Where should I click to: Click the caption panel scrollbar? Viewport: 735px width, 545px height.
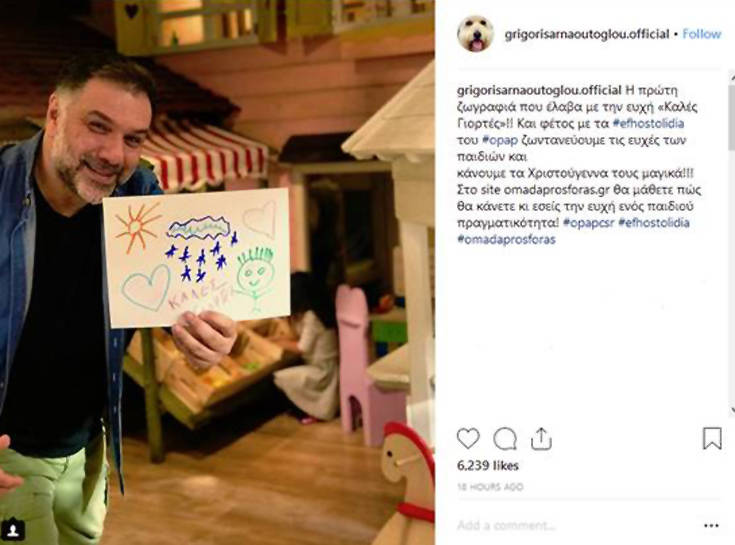point(731,241)
